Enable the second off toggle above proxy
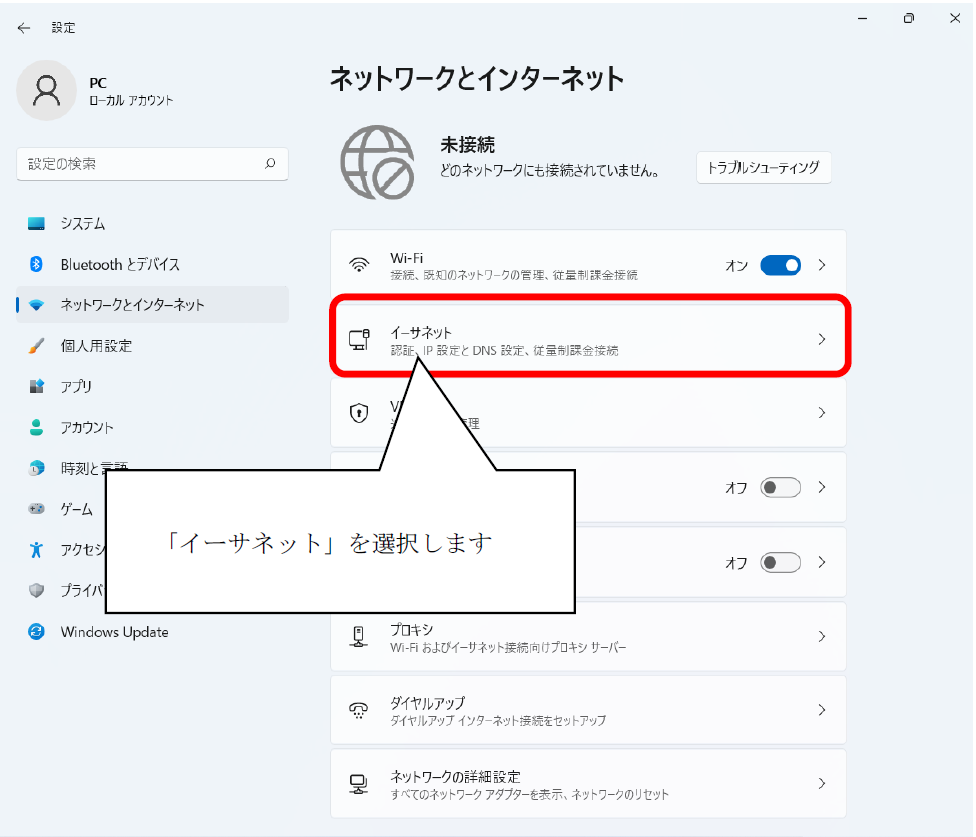This screenshot has height=837, width=976. pyautogui.click(x=780, y=562)
